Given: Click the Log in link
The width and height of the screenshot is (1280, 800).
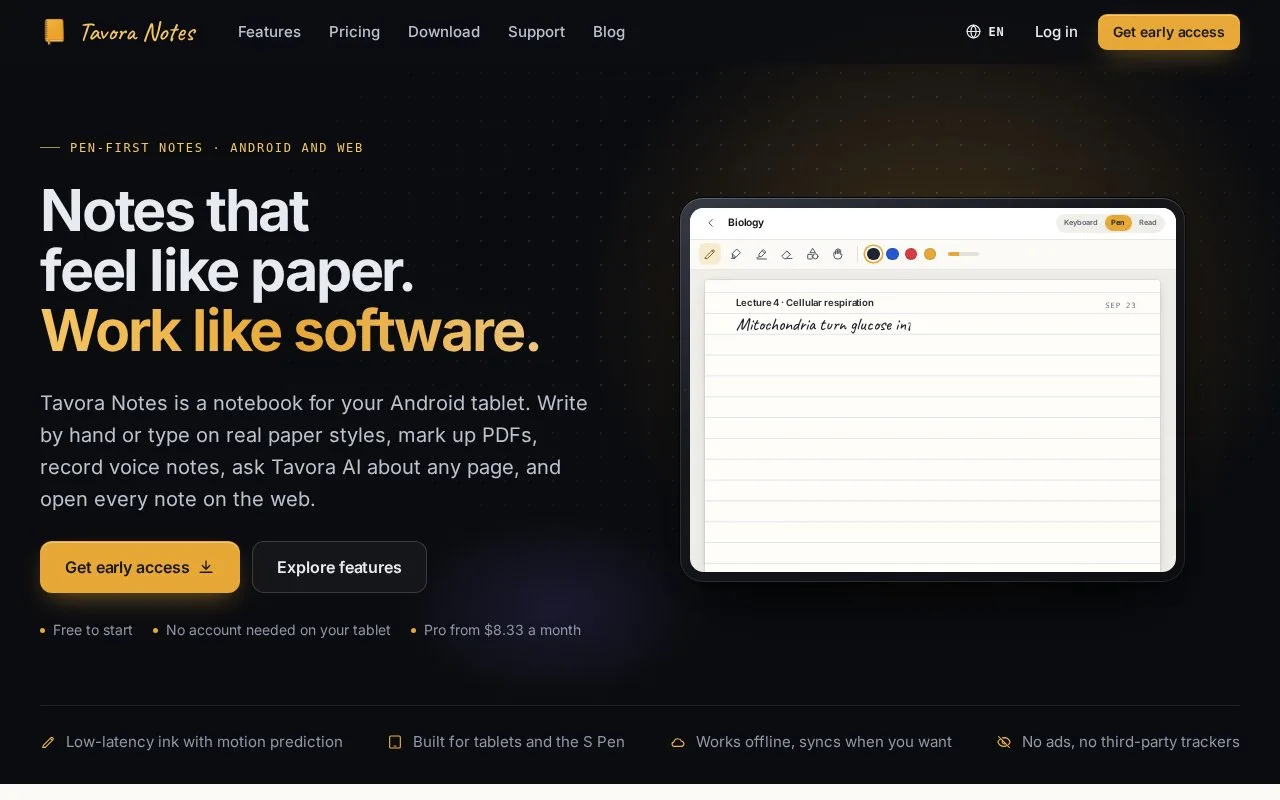Looking at the screenshot, I should tap(1056, 32).
